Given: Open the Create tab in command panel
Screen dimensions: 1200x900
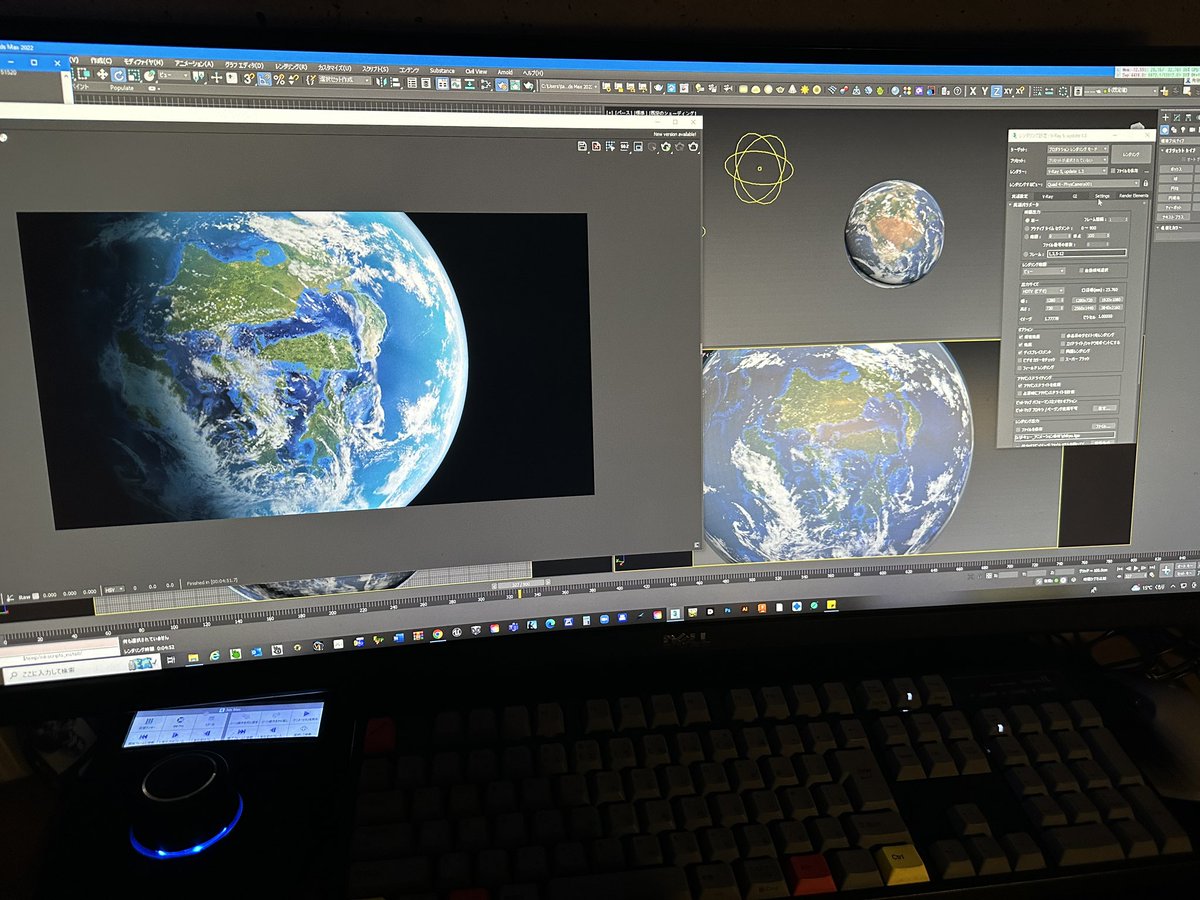Looking at the screenshot, I should 1166,117.
